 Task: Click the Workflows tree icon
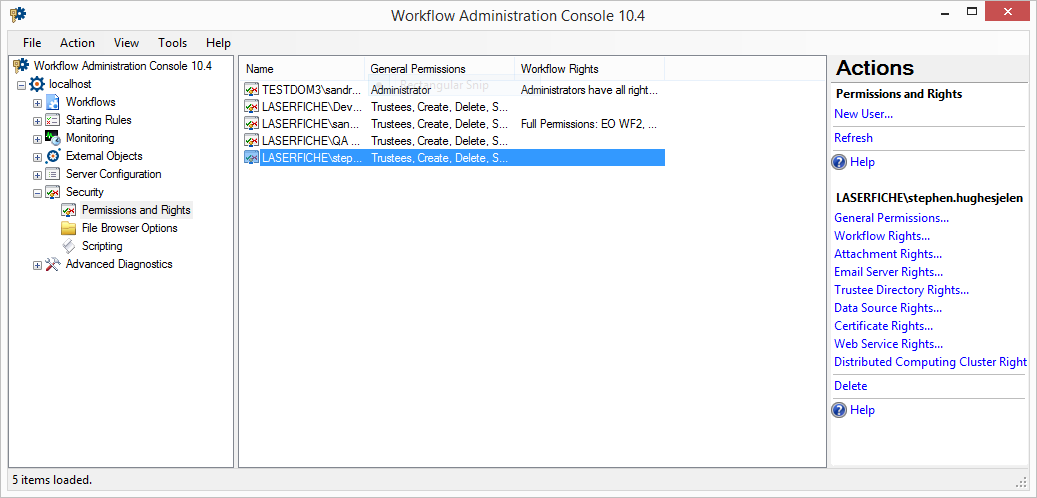[x=53, y=103]
